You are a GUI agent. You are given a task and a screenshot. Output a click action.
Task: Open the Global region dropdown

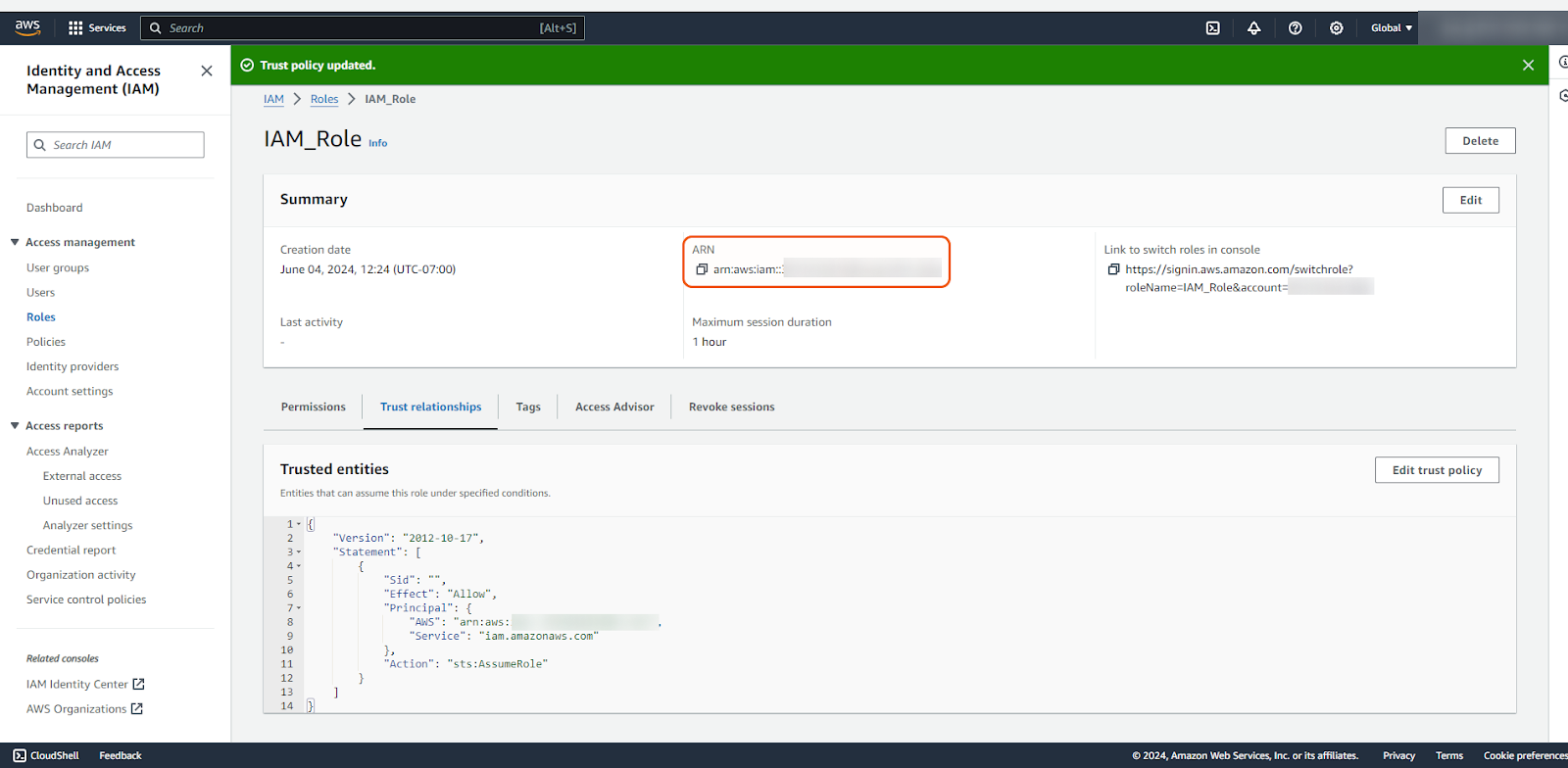pyautogui.click(x=1391, y=28)
